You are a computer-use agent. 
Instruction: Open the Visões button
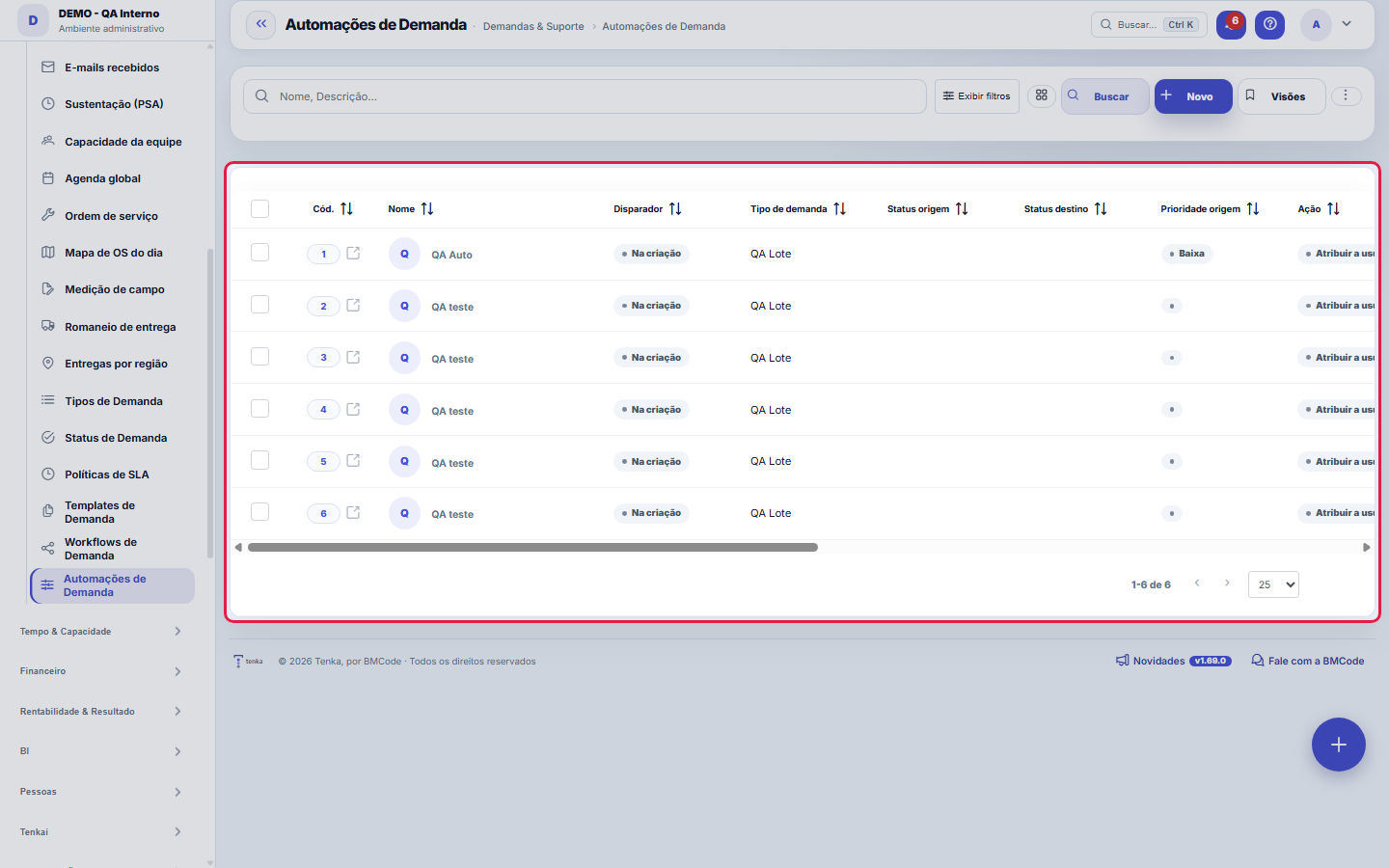1282,96
